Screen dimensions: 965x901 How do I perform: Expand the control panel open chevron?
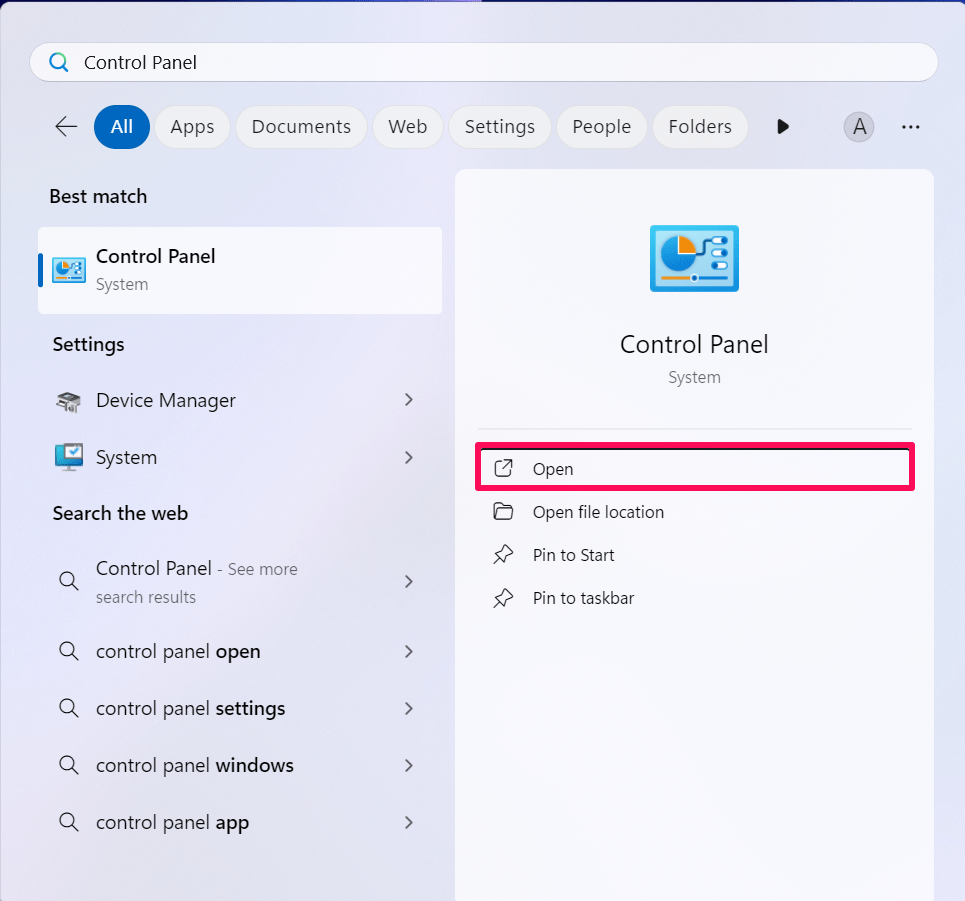click(x=409, y=651)
